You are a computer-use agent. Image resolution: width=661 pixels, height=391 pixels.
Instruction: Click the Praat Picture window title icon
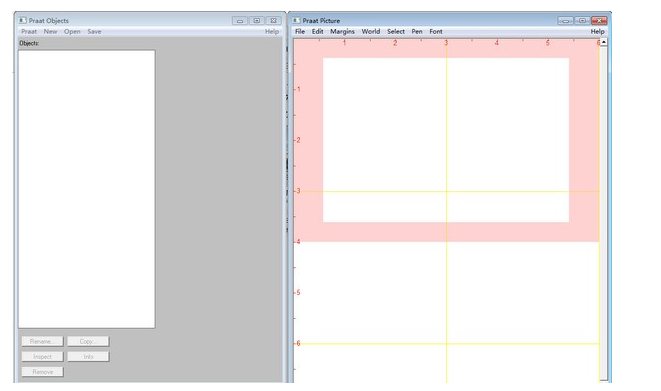[296, 20]
